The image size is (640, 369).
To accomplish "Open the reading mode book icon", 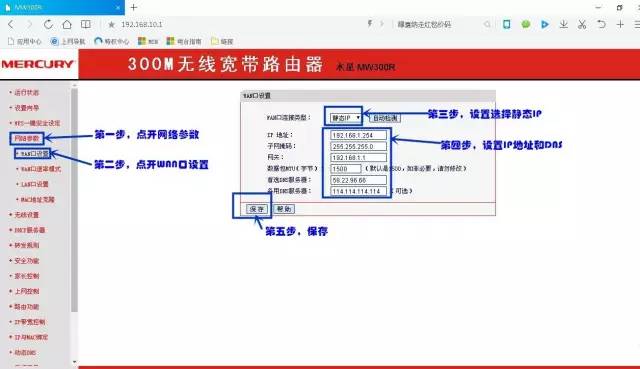I will click(x=86, y=24).
